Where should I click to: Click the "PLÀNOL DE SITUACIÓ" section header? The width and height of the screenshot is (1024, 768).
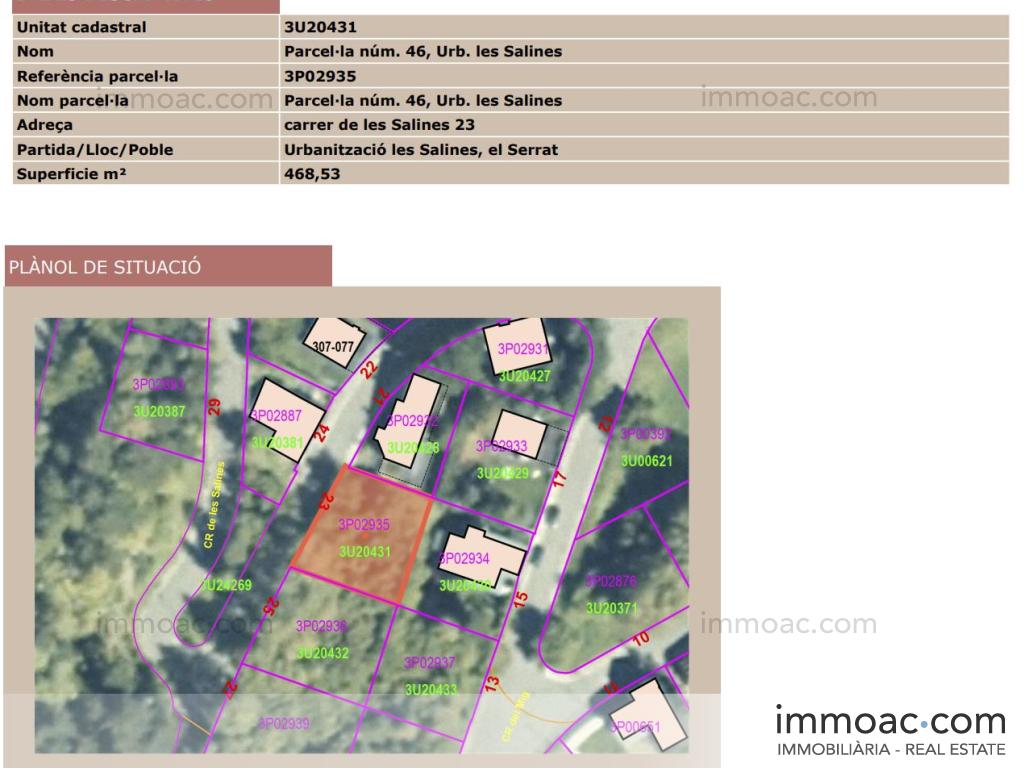[168, 266]
